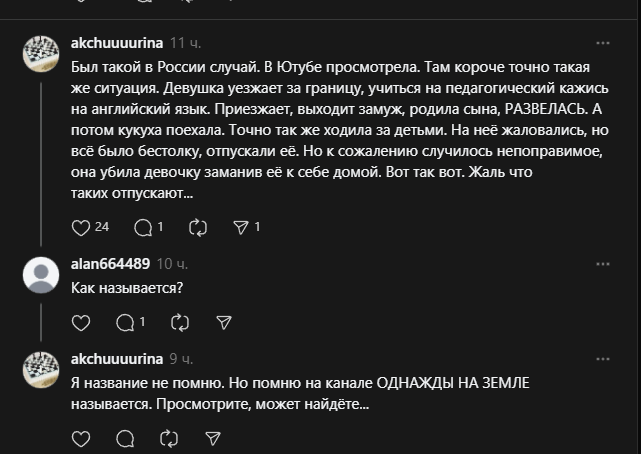
Task: Repost the last akchuuuurina reply
Action: [x=169, y=438]
